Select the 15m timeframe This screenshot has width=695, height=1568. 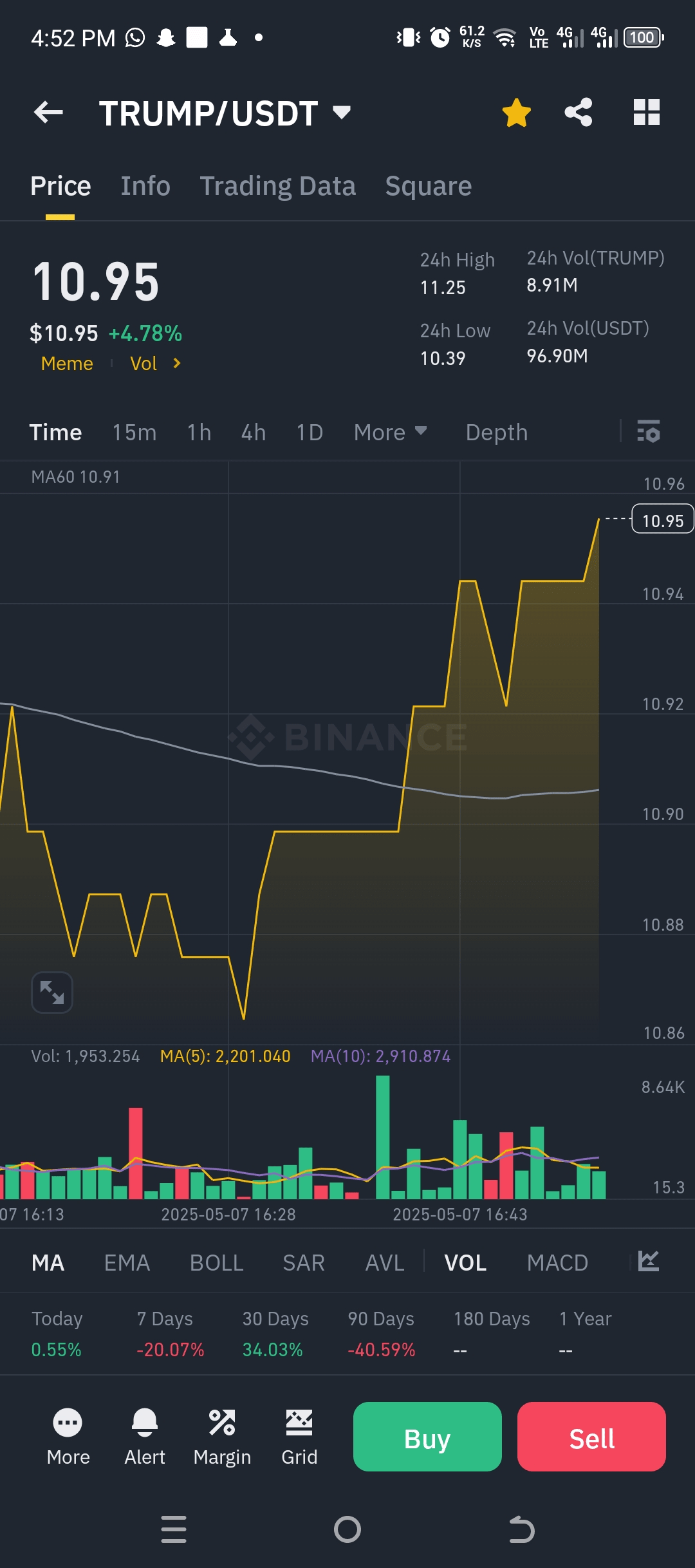click(134, 432)
